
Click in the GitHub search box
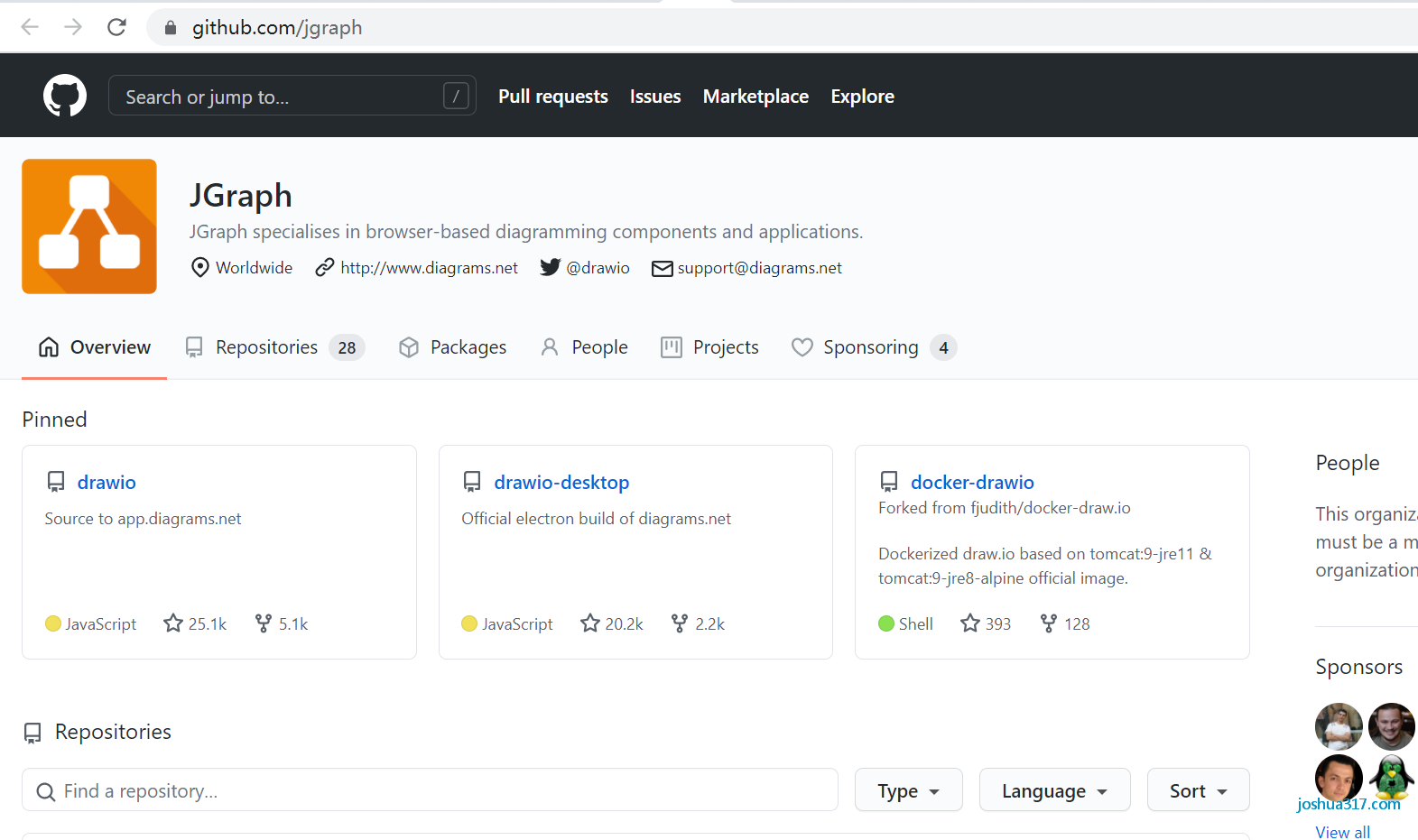pyautogui.click(x=292, y=96)
